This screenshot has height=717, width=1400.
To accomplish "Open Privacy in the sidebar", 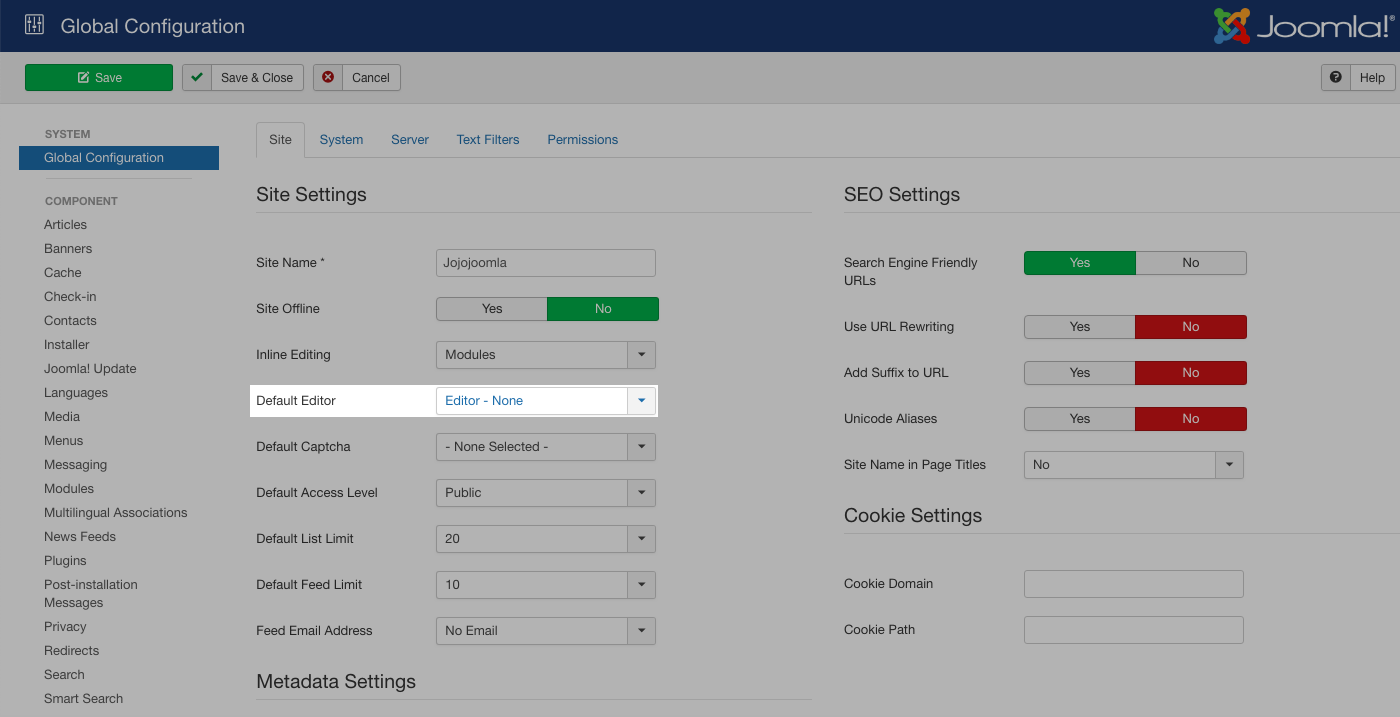I will tap(65, 627).
